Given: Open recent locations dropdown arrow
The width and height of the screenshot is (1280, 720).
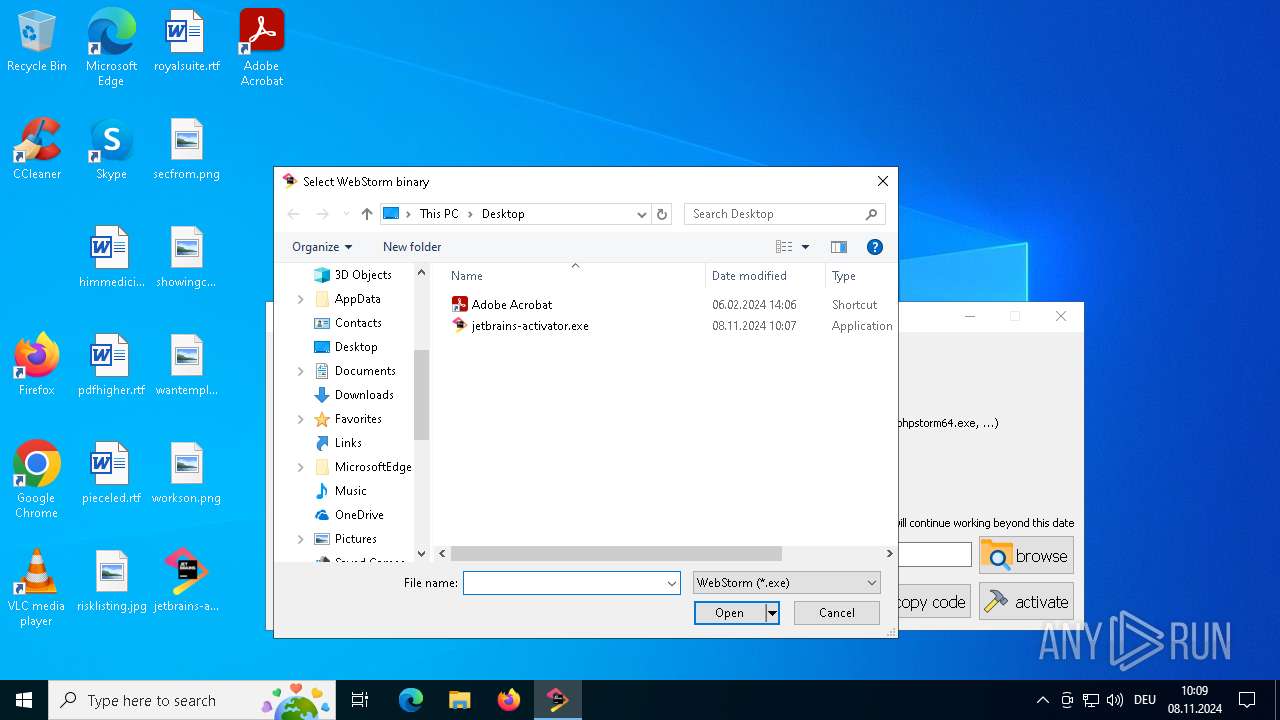Looking at the screenshot, I should 346,214.
